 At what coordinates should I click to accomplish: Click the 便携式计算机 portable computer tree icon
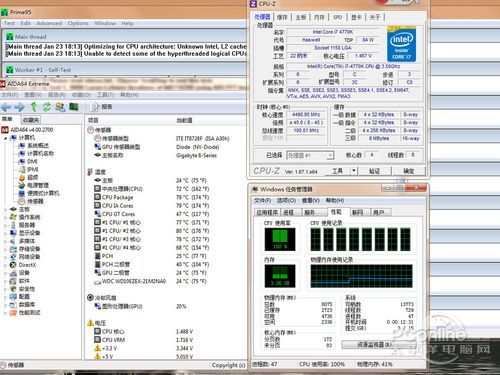click(x=22, y=193)
